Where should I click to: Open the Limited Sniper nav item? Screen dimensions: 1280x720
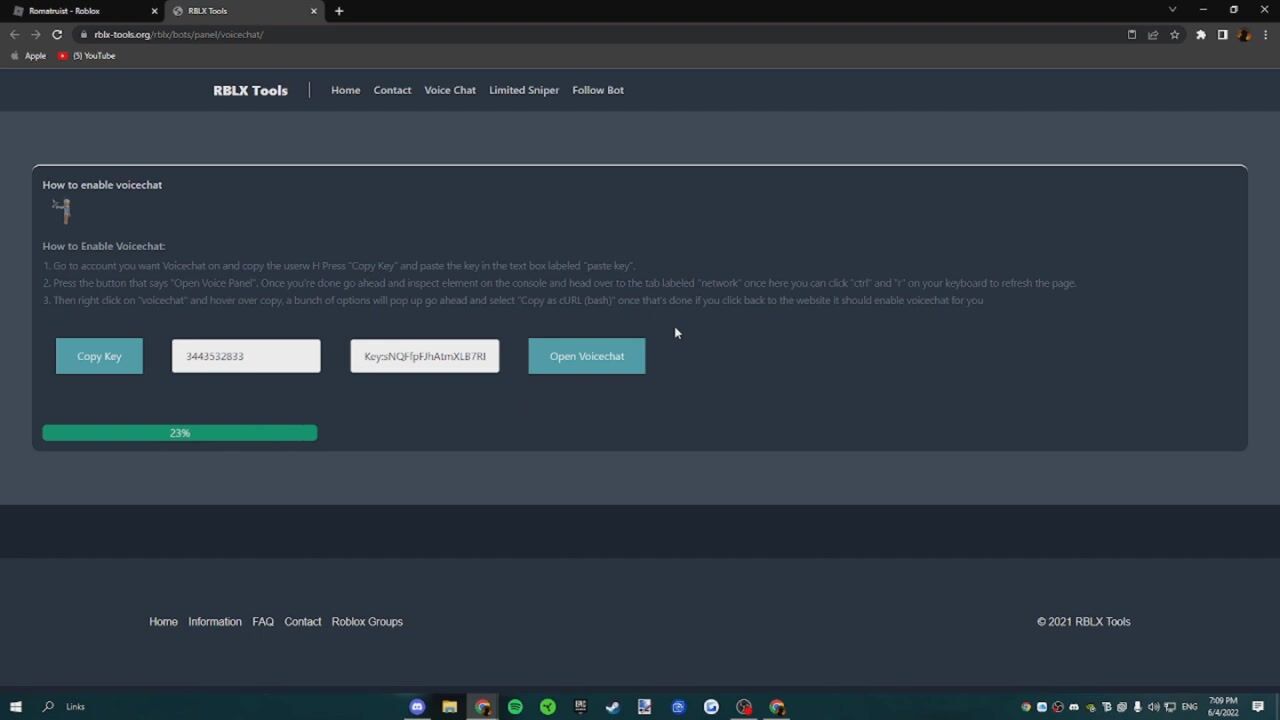[524, 90]
